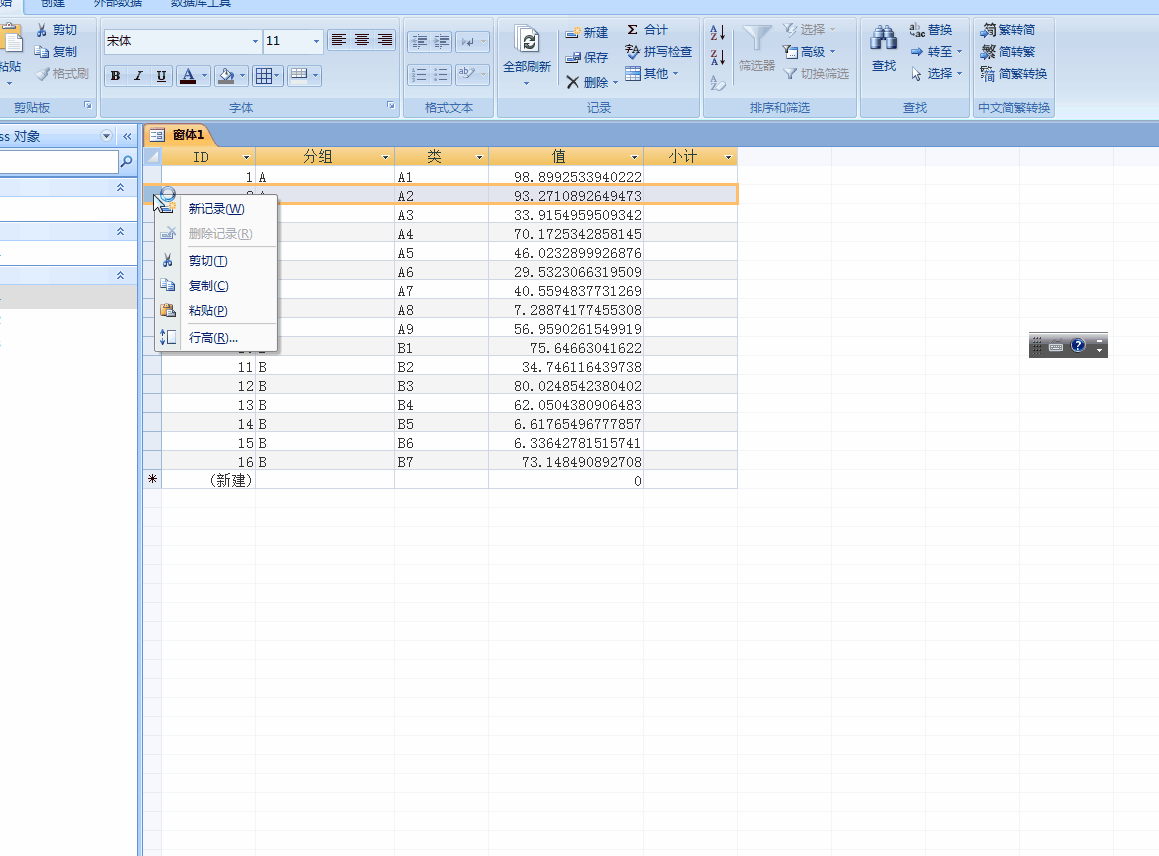Click New record (新建) button

click(x=587, y=33)
